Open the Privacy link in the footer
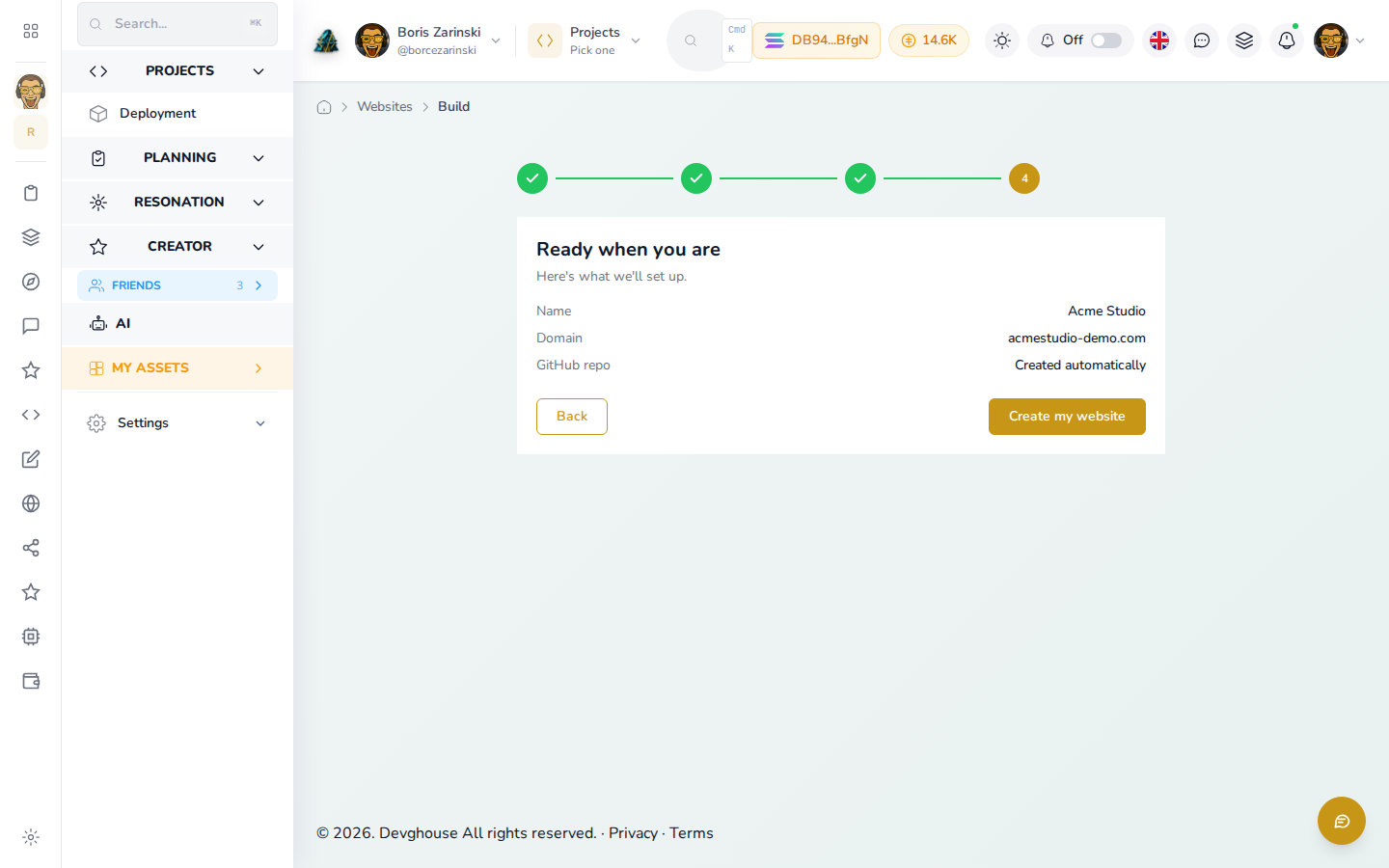This screenshot has width=1389, height=868. pos(633,833)
